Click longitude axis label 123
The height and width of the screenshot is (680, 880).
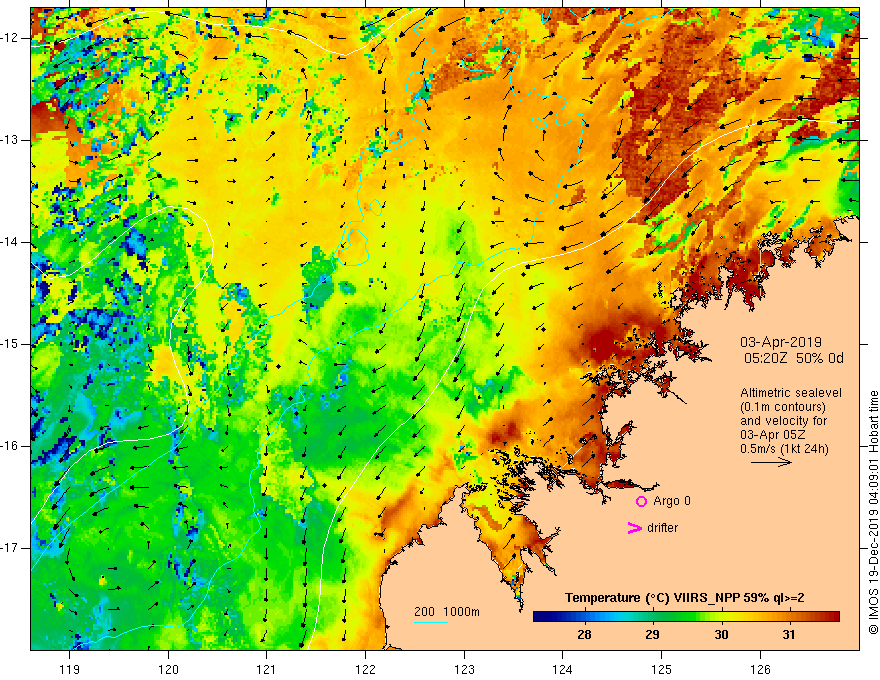pos(464,669)
